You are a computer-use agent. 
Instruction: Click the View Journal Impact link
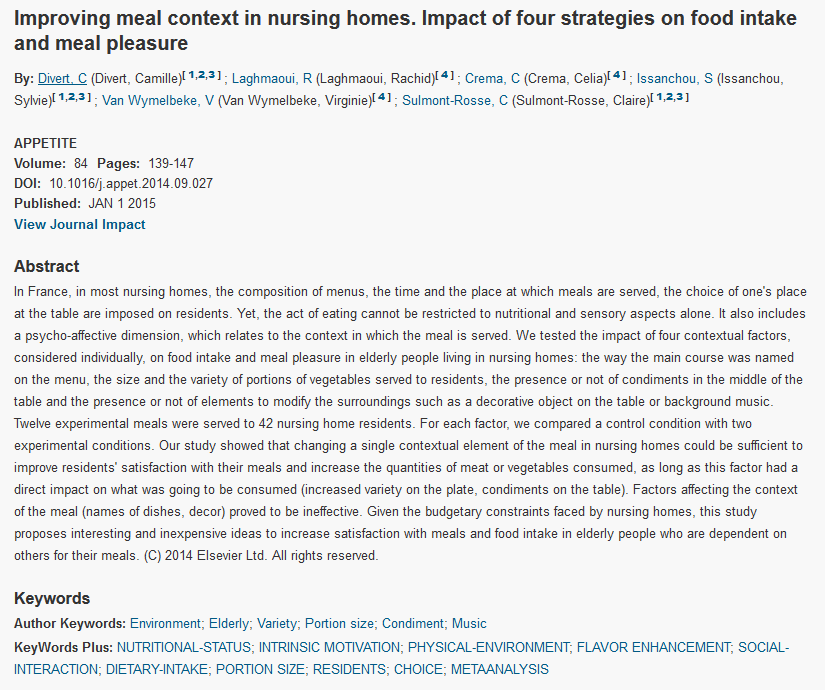point(79,224)
